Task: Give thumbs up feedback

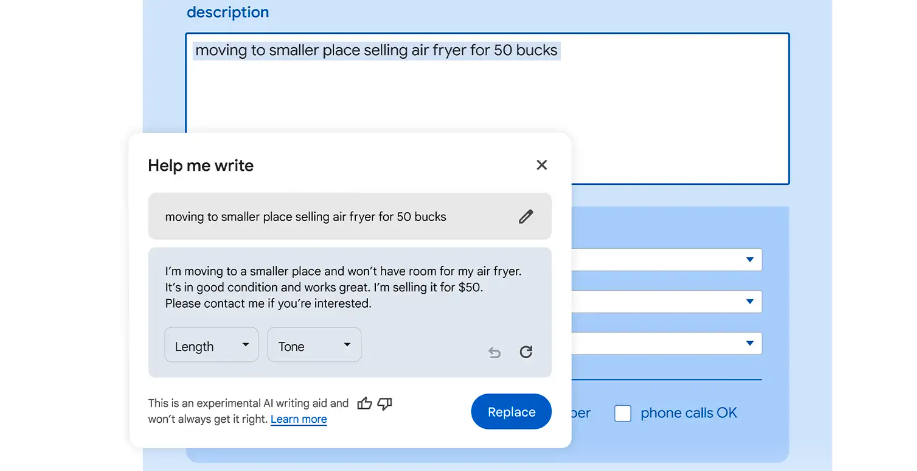Action: pyautogui.click(x=364, y=403)
